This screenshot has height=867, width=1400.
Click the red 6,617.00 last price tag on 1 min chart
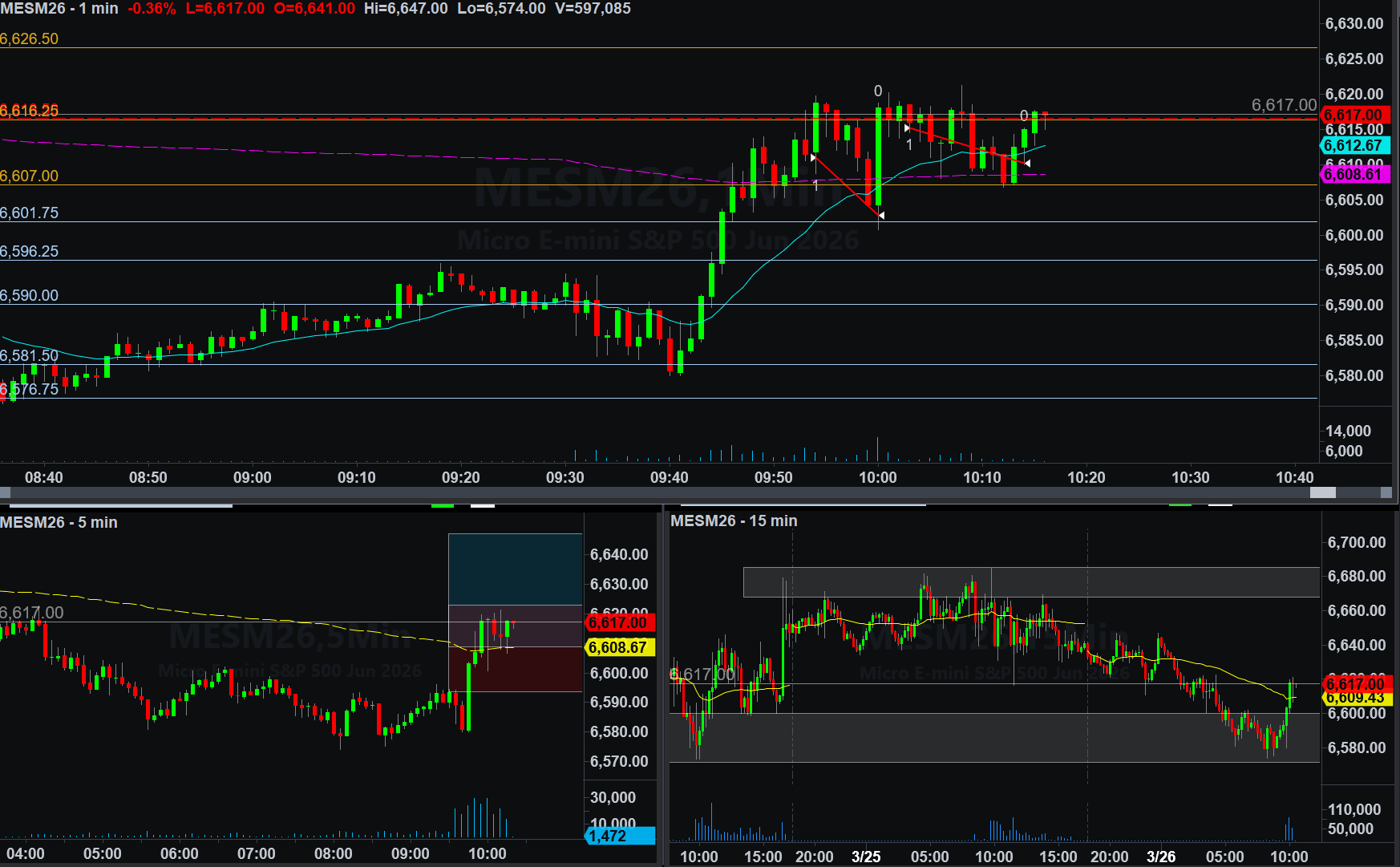click(1353, 115)
